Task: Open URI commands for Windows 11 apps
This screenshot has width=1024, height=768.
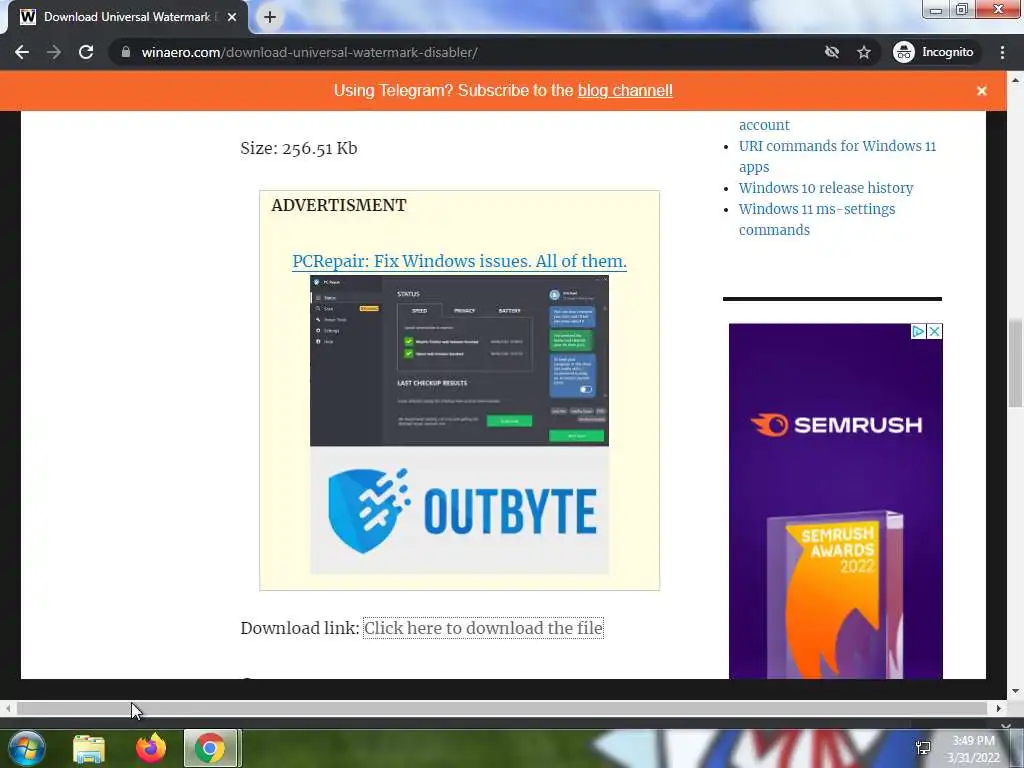Action: tap(837, 157)
